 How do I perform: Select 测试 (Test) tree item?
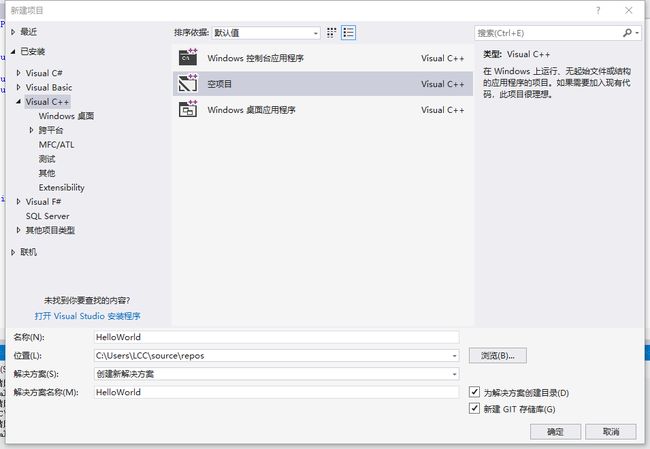(x=47, y=159)
